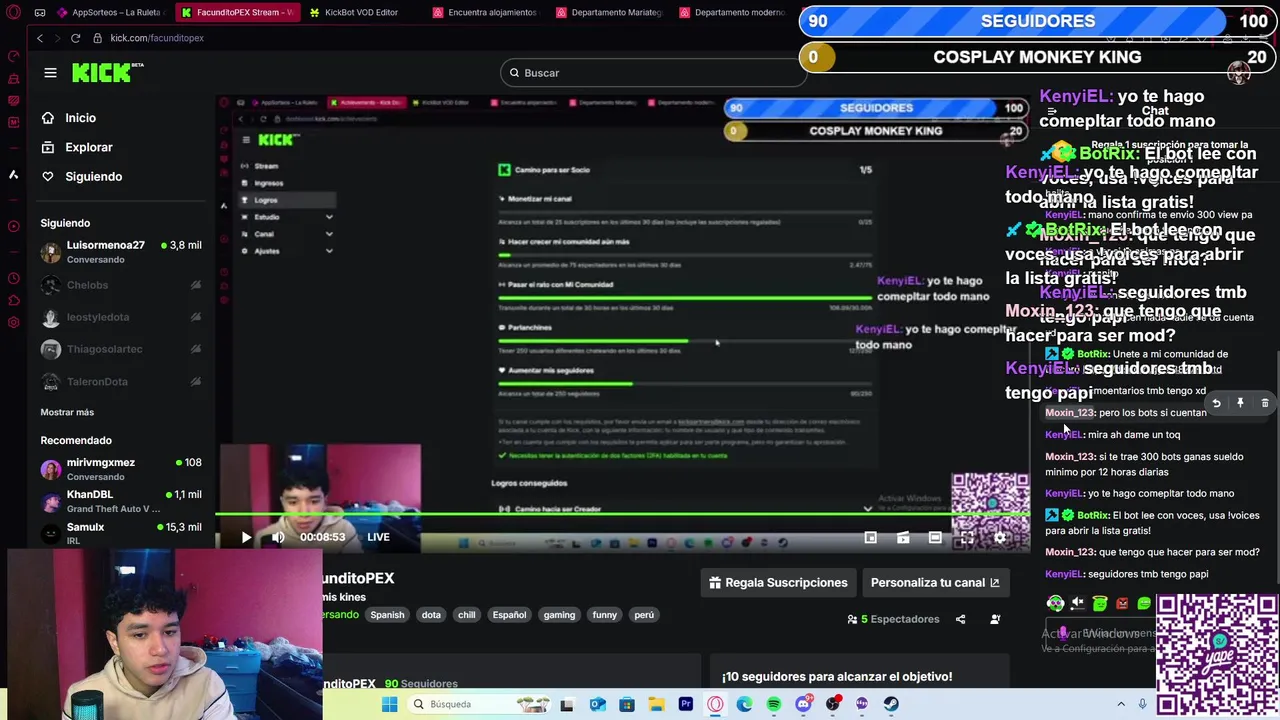Screen dimensions: 1280x720
Task: Switch to Encuentra alojamientos tab
Action: [485, 12]
